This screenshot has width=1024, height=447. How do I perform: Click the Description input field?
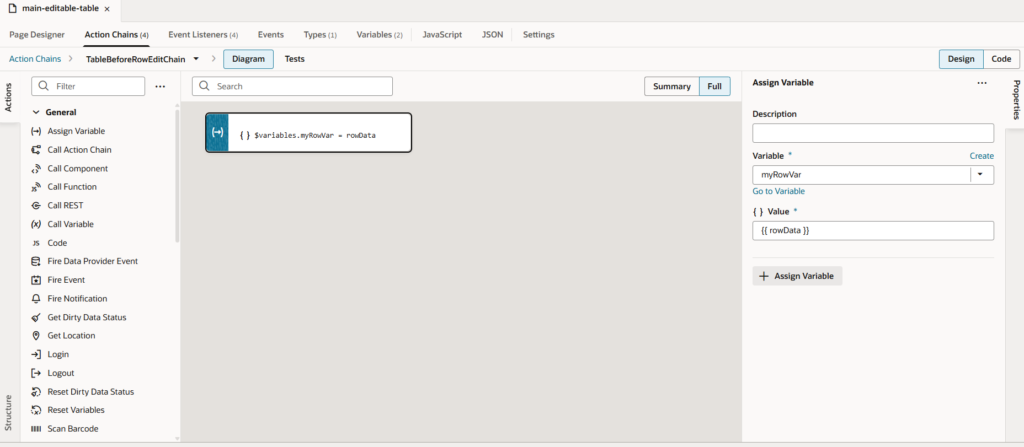pyautogui.click(x=872, y=133)
